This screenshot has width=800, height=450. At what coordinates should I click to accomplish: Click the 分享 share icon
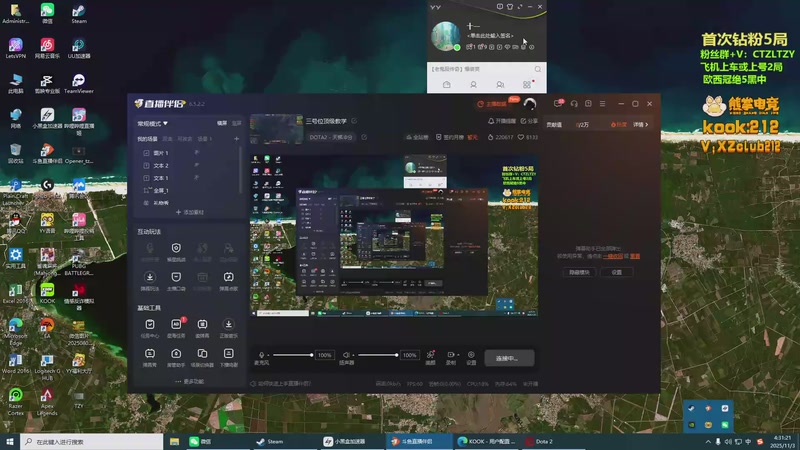(529, 121)
